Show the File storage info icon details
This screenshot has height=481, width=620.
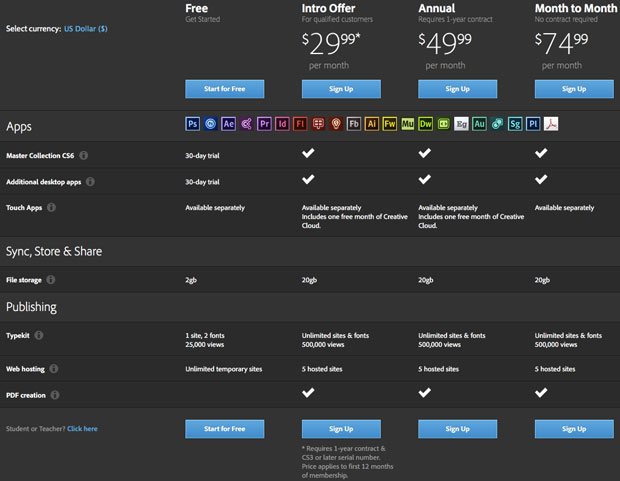click(51, 281)
